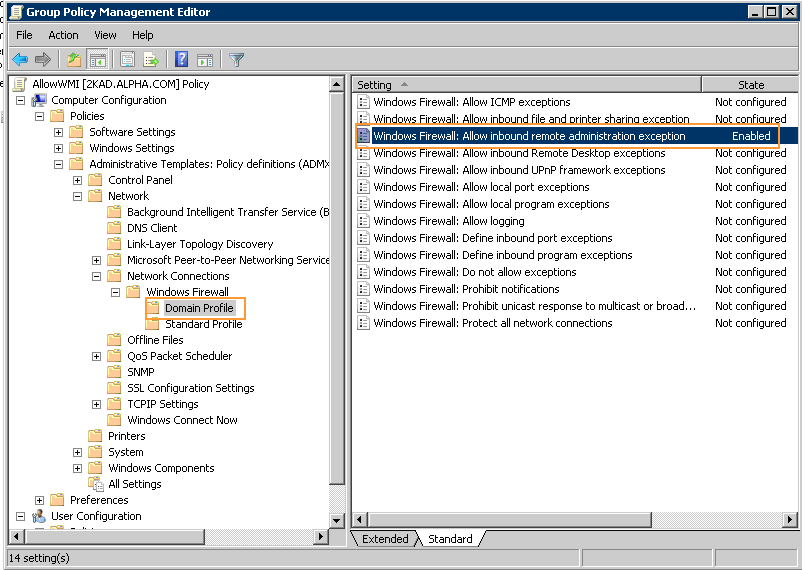This screenshot has height=570, width=802.
Task: Click the Properties toolbar icon
Action: point(127,60)
